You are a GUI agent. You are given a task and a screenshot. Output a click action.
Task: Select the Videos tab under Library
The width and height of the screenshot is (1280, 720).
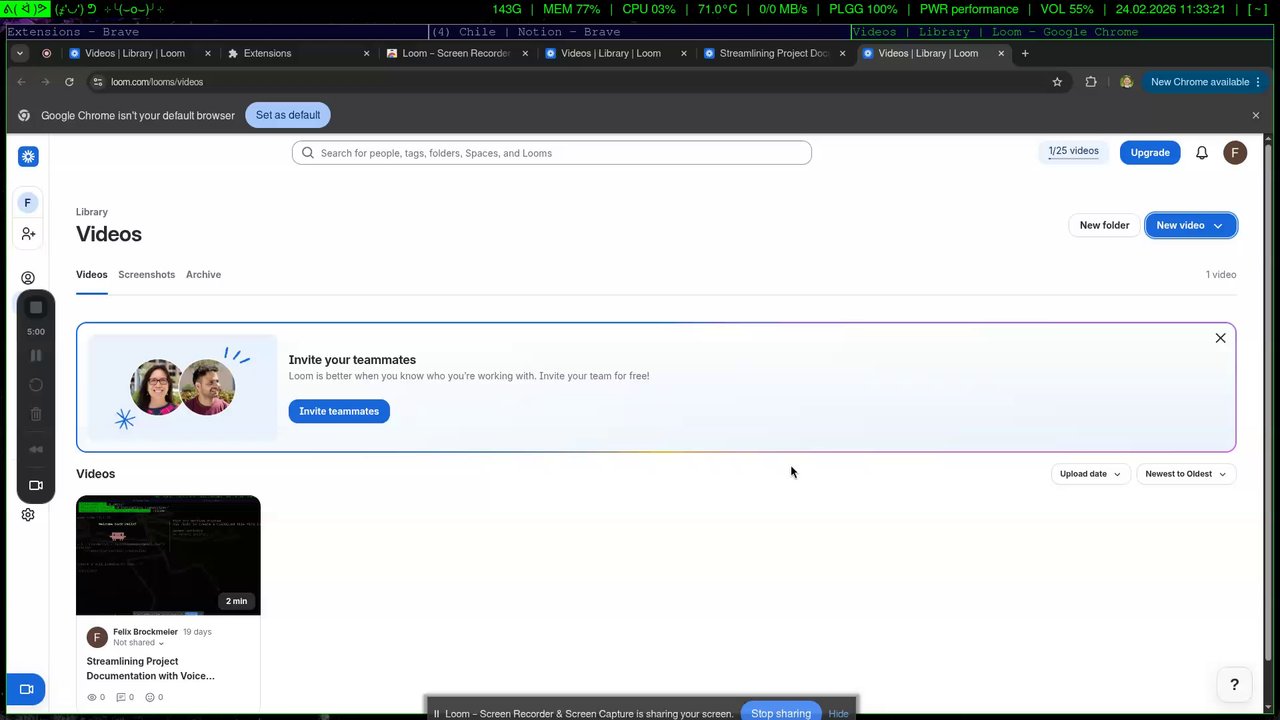coord(92,274)
